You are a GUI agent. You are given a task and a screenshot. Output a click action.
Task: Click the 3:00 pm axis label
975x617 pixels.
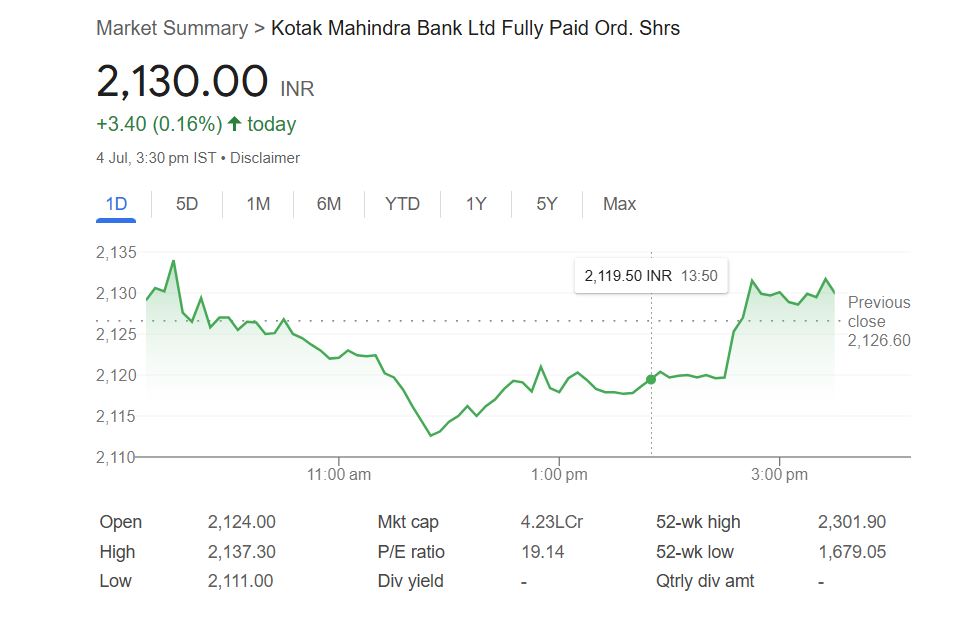pos(779,475)
